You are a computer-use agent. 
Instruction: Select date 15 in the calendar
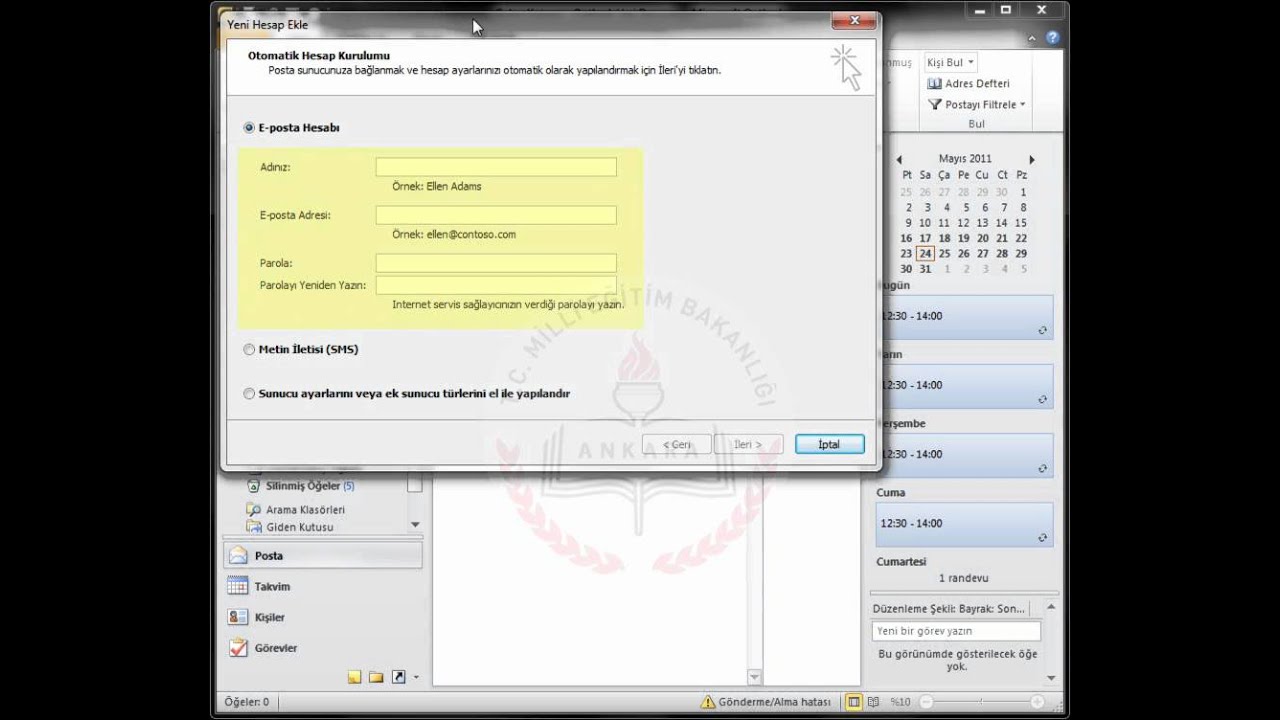coord(1021,223)
